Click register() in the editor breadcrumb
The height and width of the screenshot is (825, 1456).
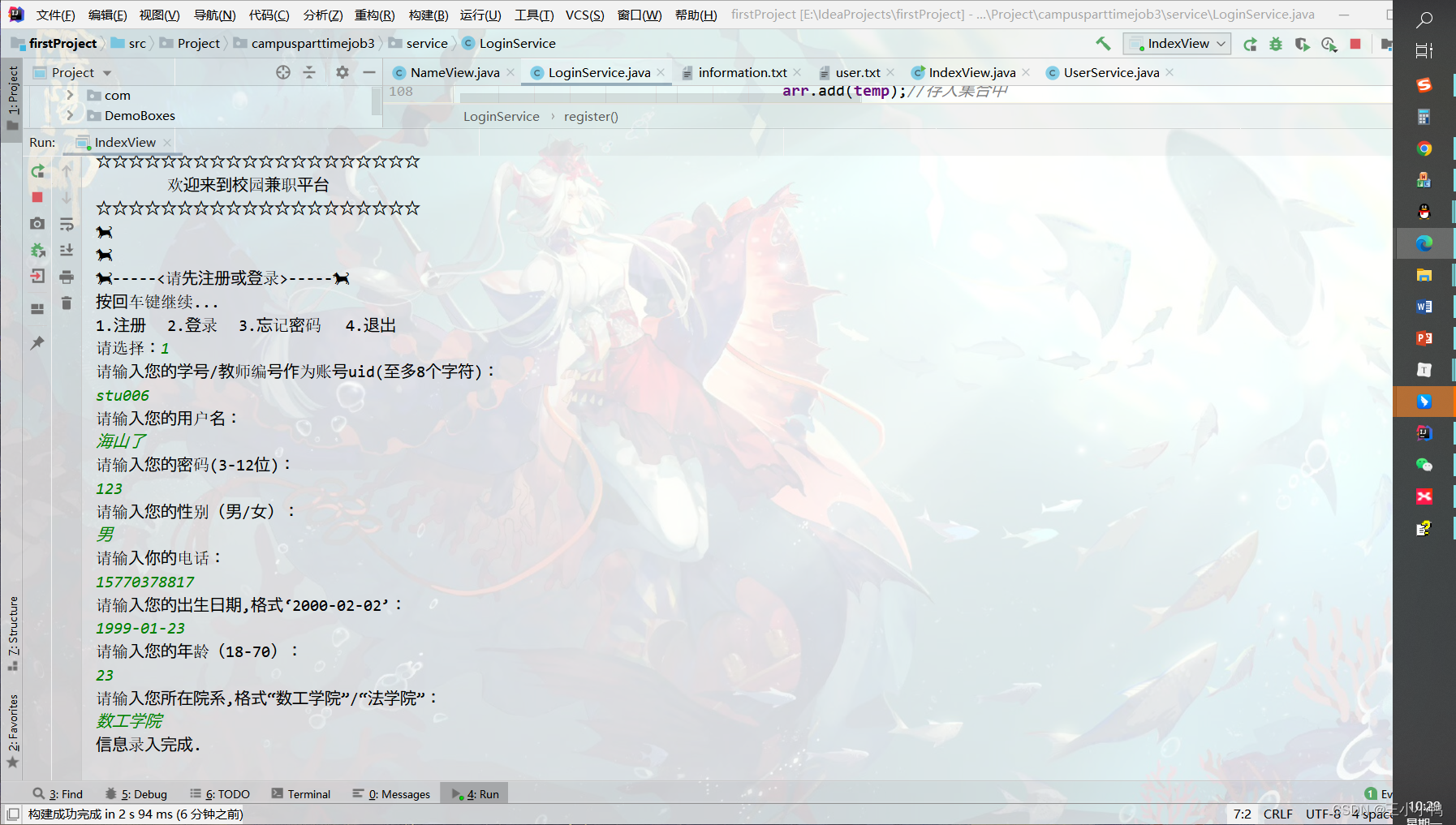[591, 116]
